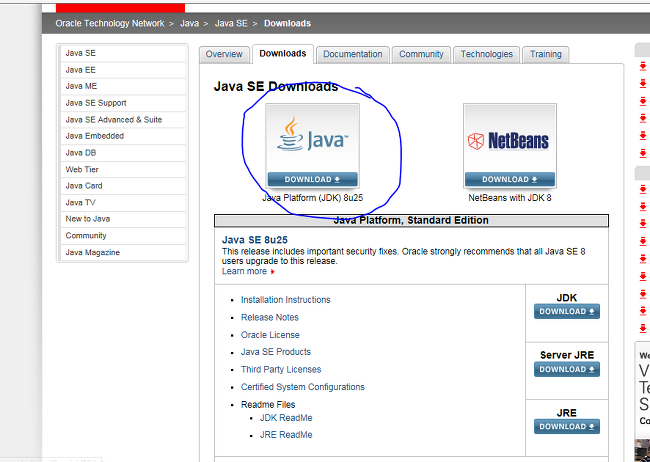Open Java SE Advanced & Suite sidebar item

point(123,120)
